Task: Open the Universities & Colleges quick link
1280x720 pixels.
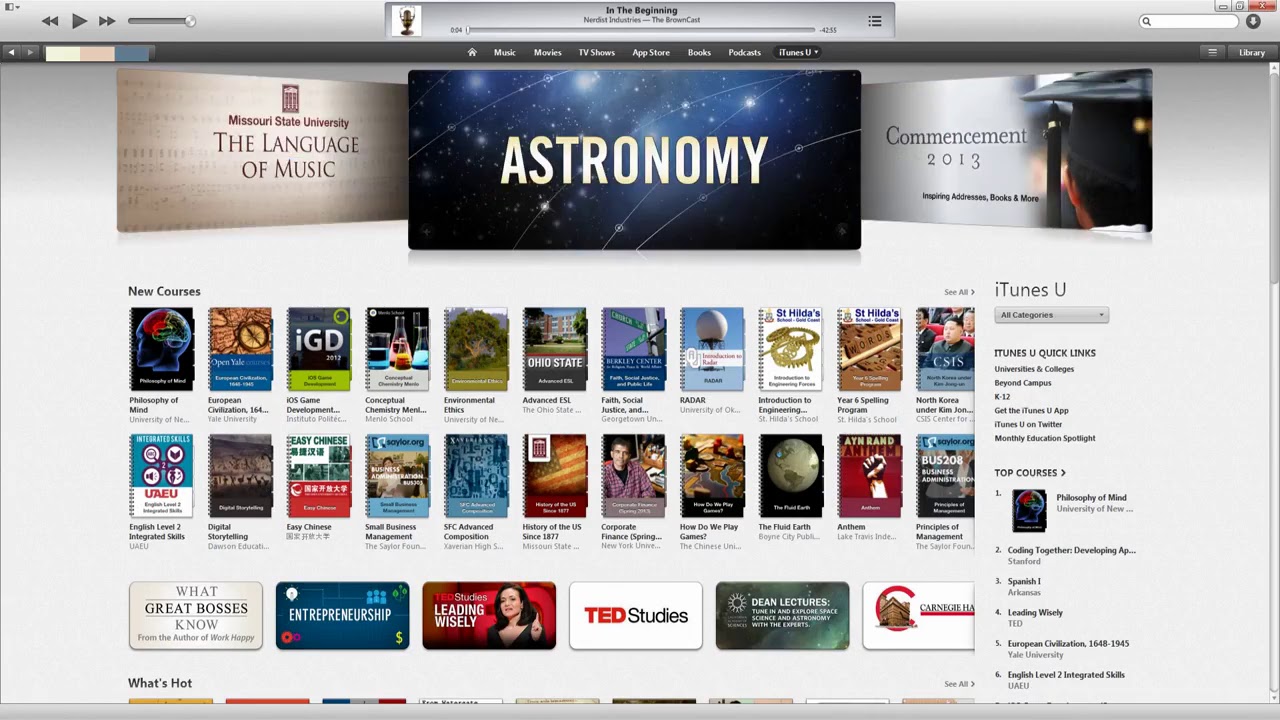Action: pos(1034,369)
